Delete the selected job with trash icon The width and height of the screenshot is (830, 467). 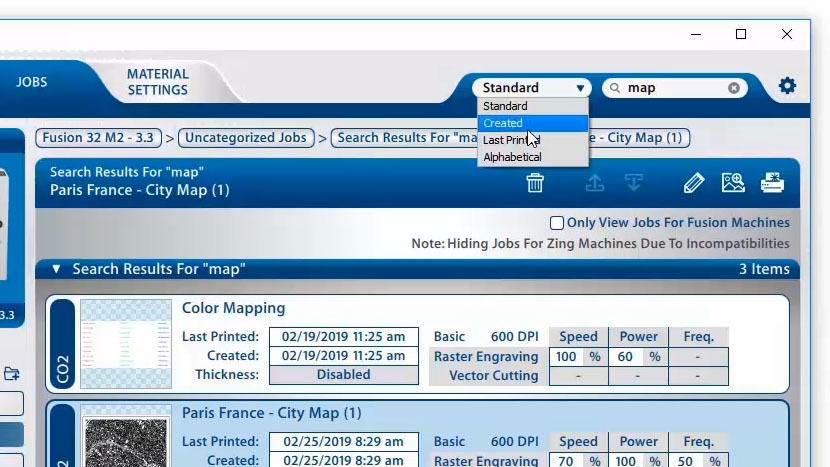tap(535, 183)
